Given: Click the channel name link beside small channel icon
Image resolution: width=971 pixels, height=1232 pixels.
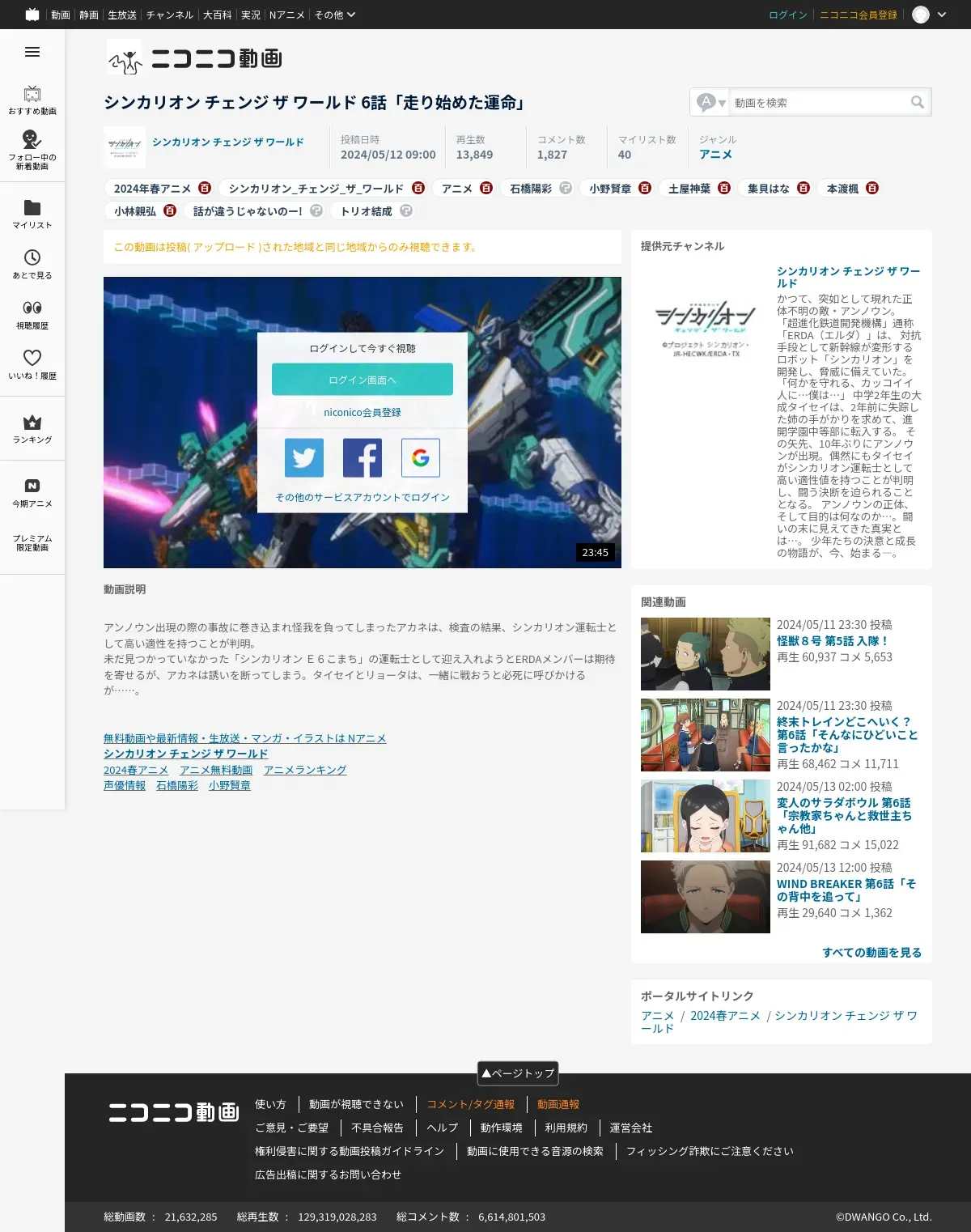Looking at the screenshot, I should pos(228,142).
